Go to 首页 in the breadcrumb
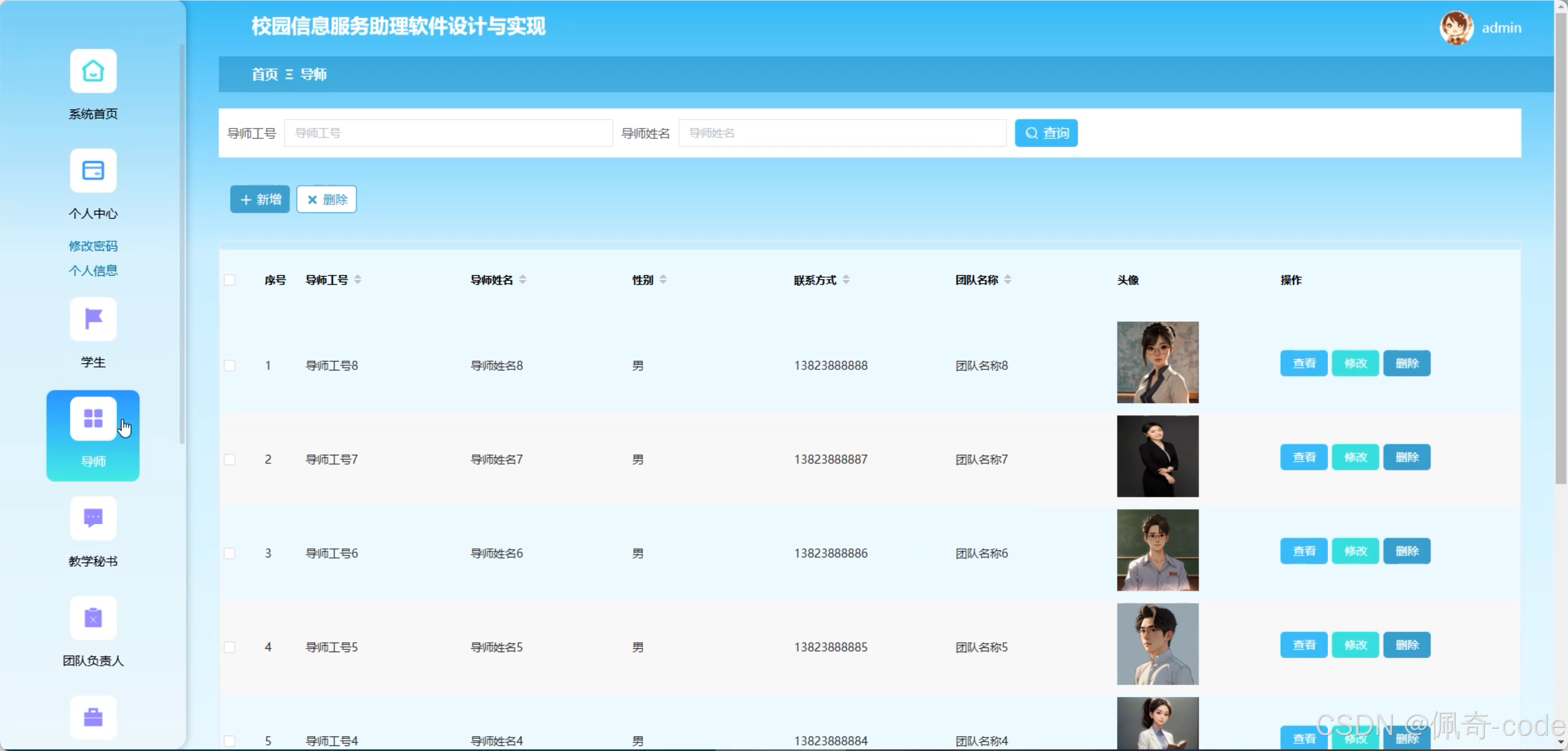Image resolution: width=1568 pixels, height=751 pixels. coord(264,74)
